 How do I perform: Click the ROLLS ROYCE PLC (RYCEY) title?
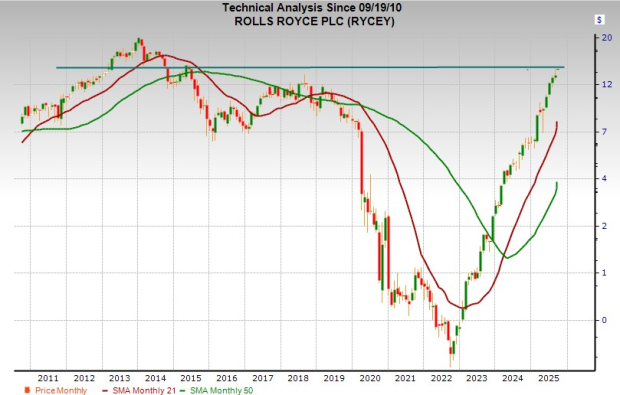pos(314,21)
